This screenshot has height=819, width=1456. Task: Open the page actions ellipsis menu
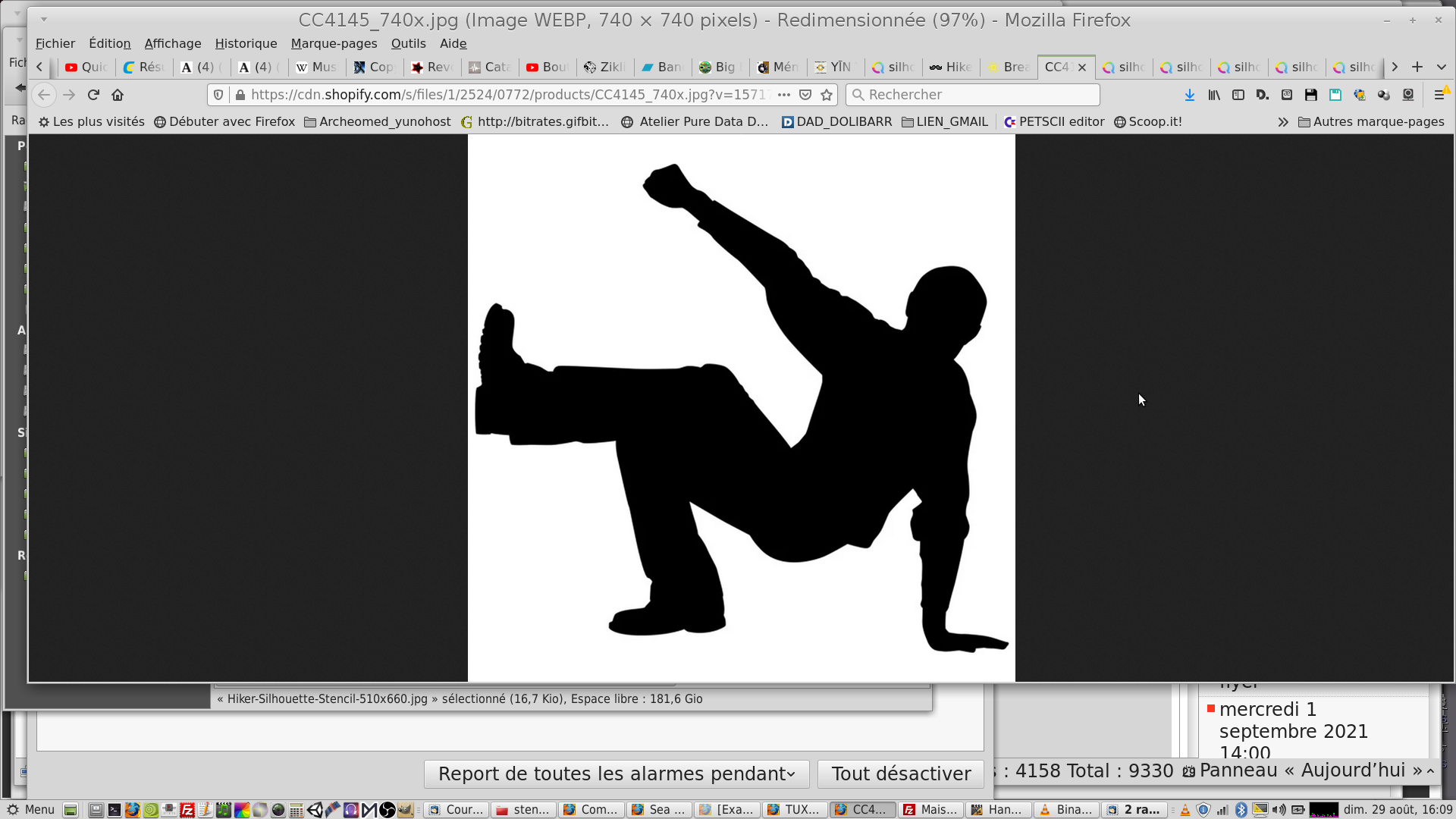pos(784,95)
